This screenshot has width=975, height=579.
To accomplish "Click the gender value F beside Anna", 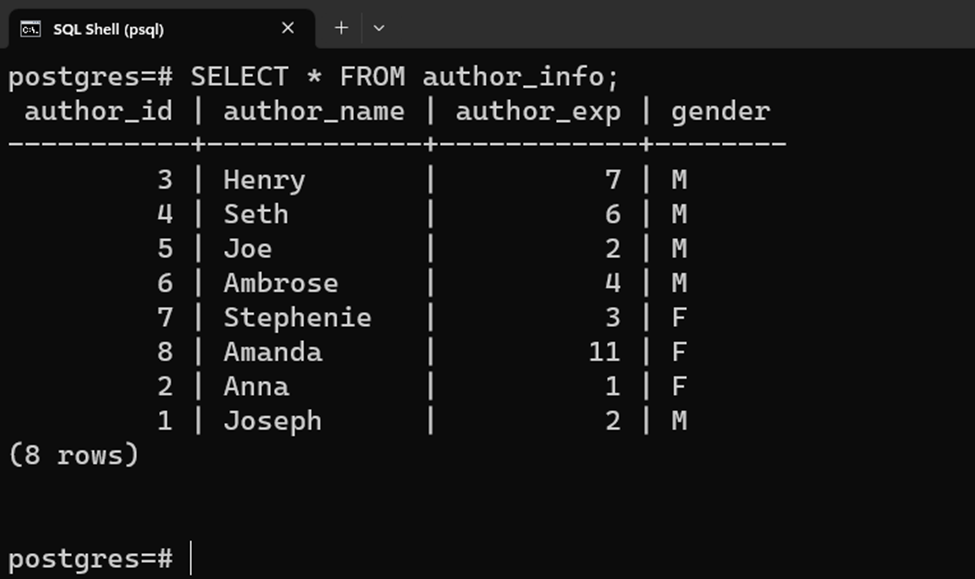I will [x=679, y=385].
